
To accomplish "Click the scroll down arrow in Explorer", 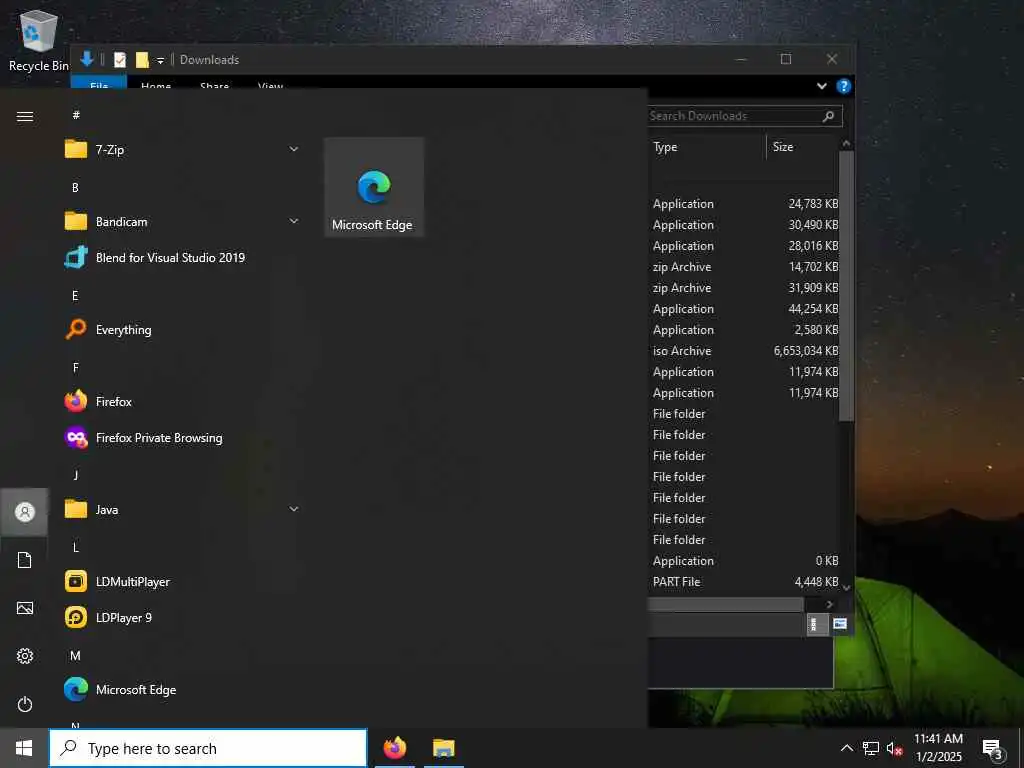I will coord(846,587).
